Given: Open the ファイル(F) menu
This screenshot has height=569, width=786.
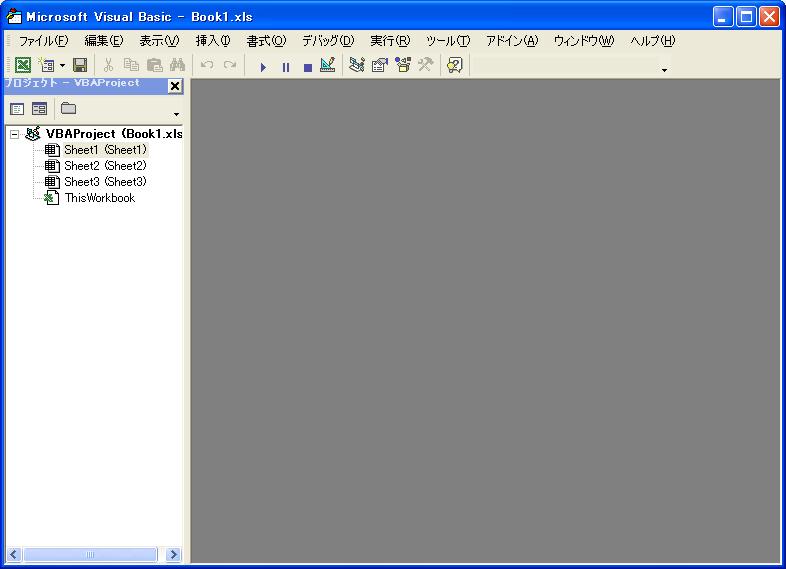Looking at the screenshot, I should tap(44, 41).
